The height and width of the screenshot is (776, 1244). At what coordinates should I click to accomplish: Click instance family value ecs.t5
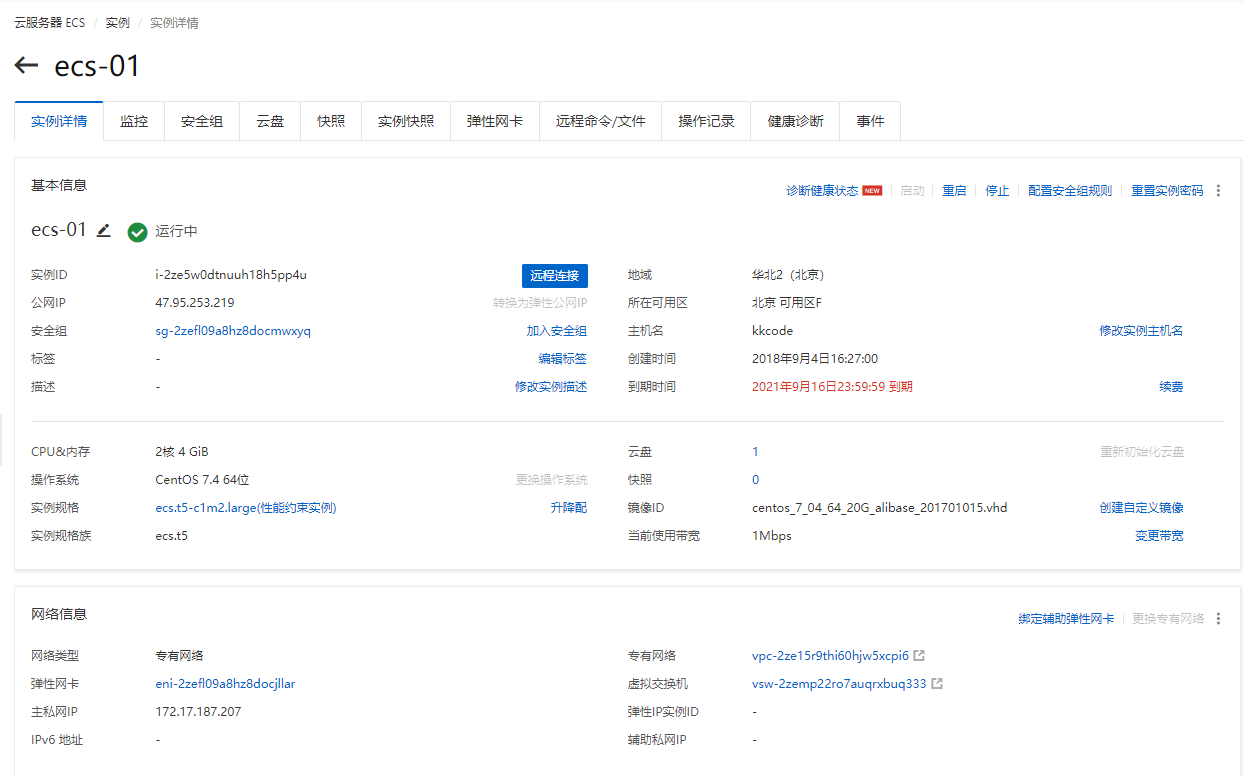171,536
